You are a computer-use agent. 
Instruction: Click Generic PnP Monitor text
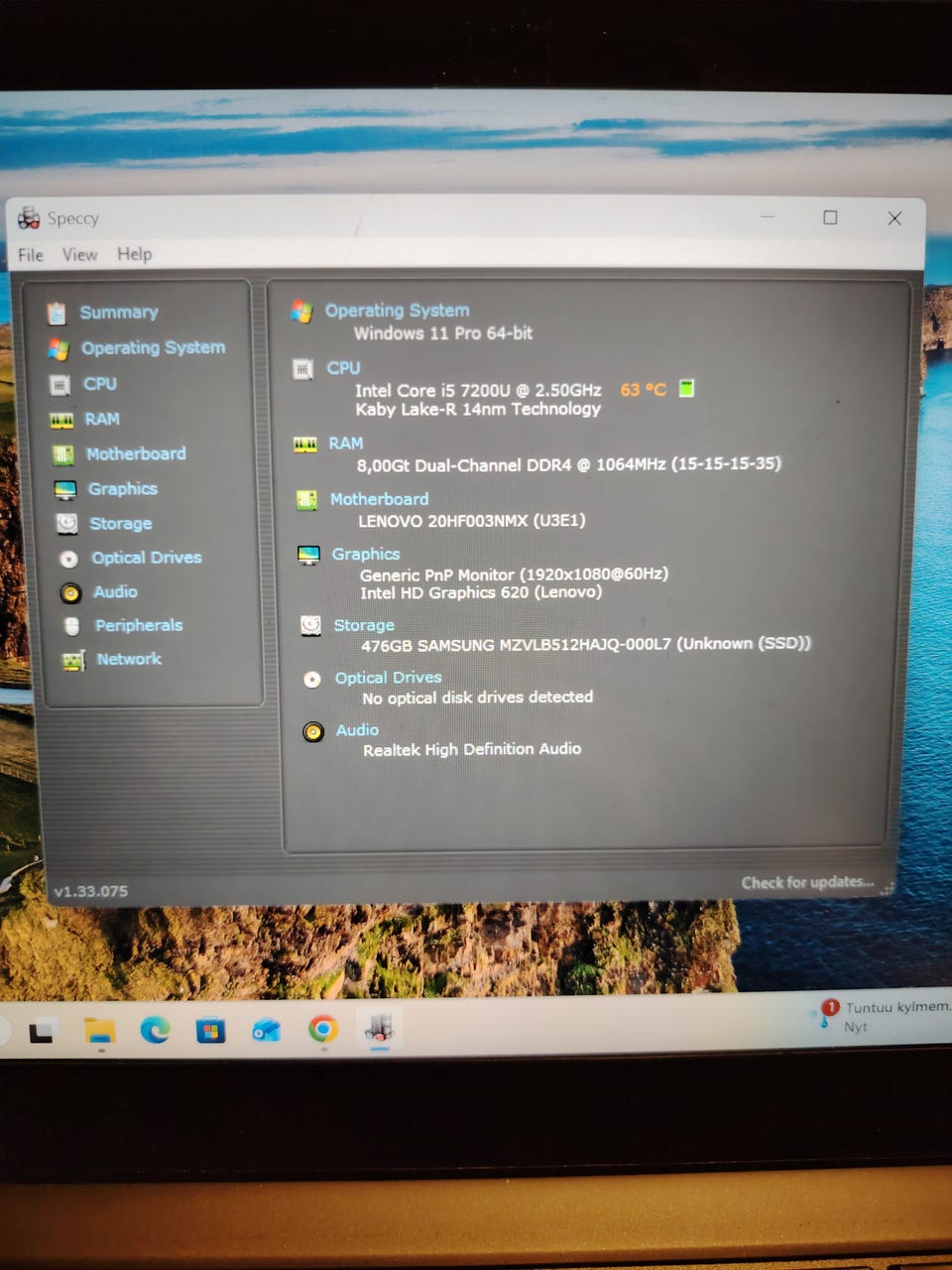(x=514, y=574)
